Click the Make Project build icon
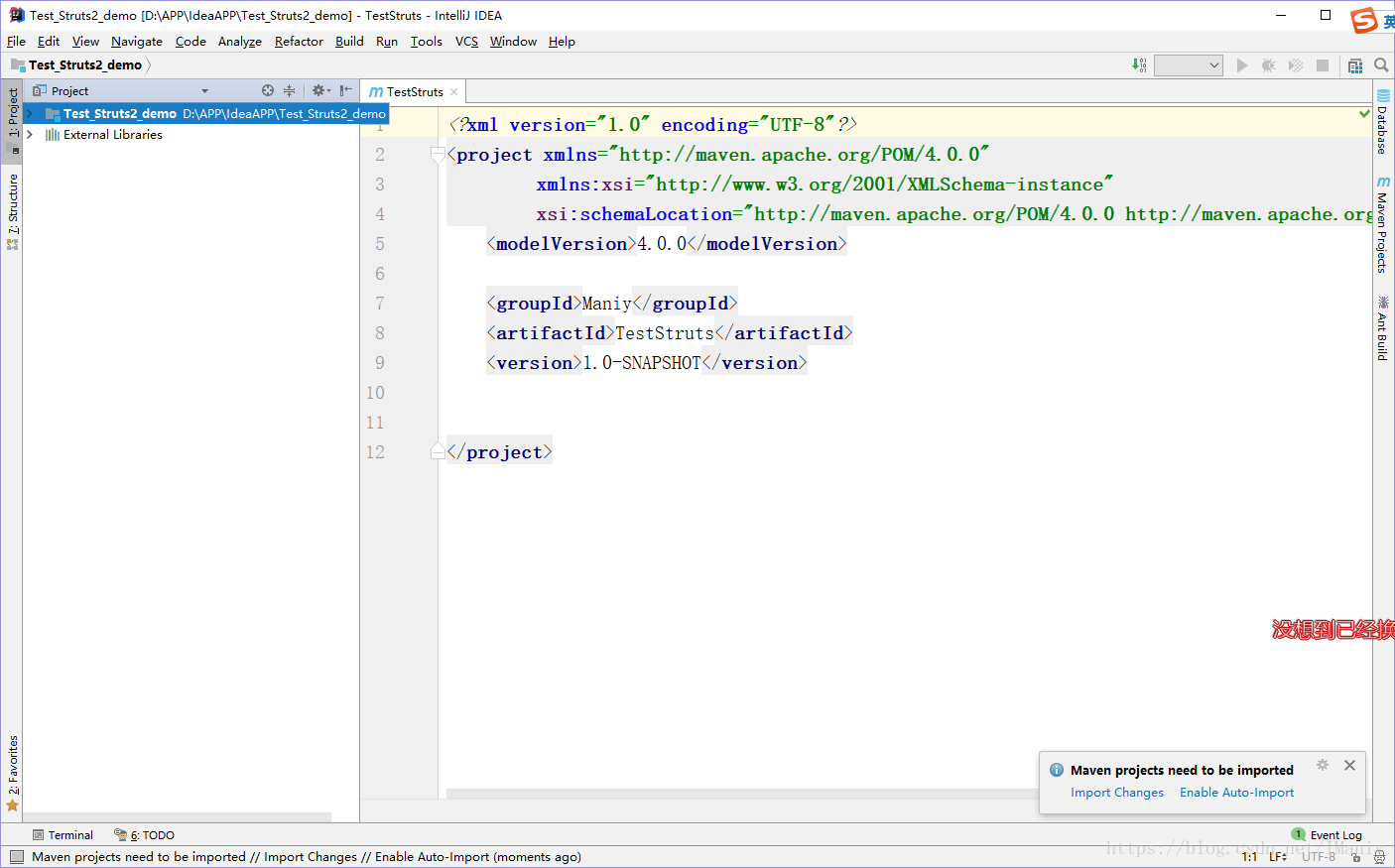This screenshot has width=1395, height=868. click(1139, 64)
